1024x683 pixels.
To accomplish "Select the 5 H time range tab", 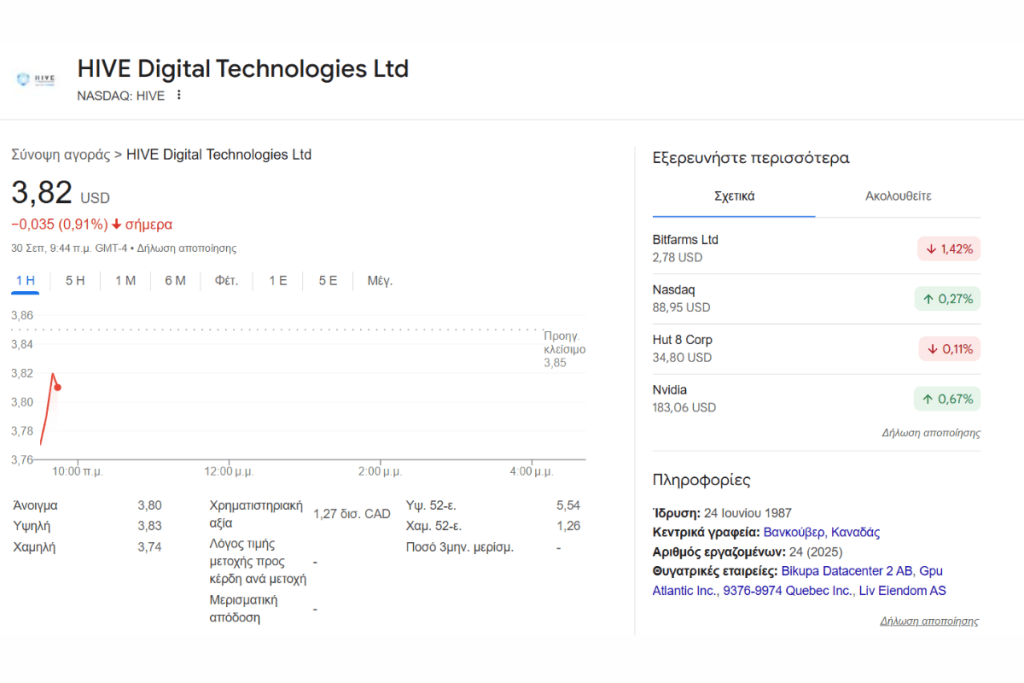I will coord(75,281).
